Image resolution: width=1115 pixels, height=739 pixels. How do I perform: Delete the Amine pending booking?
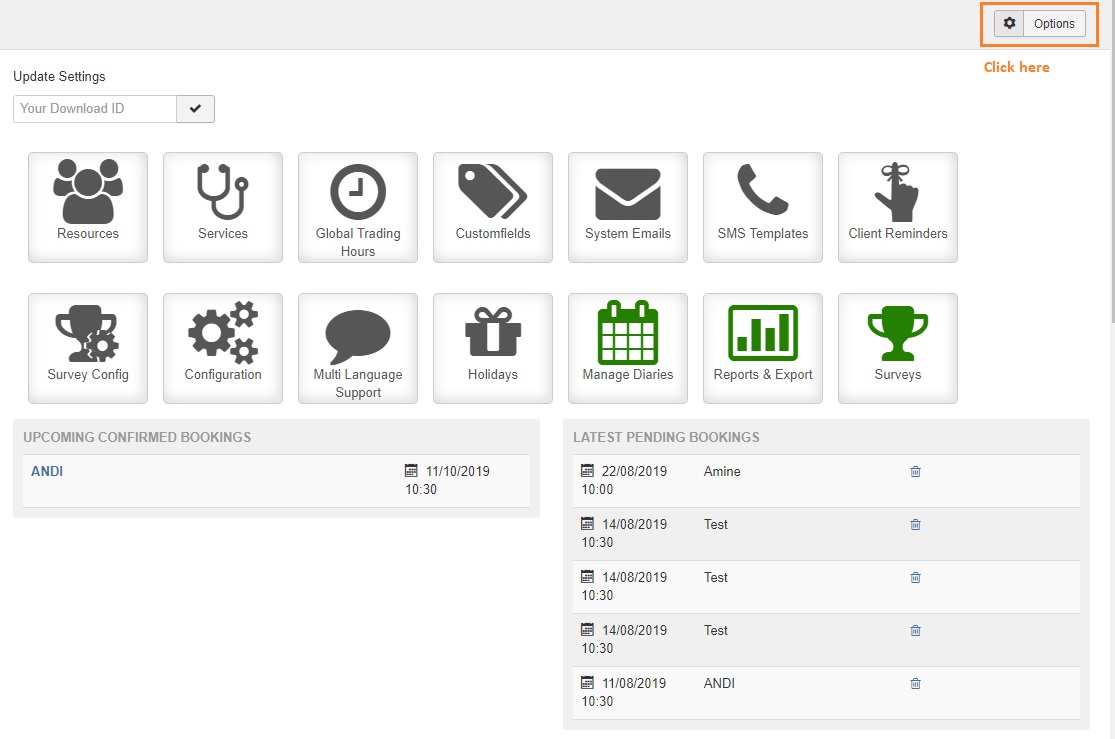click(x=915, y=471)
